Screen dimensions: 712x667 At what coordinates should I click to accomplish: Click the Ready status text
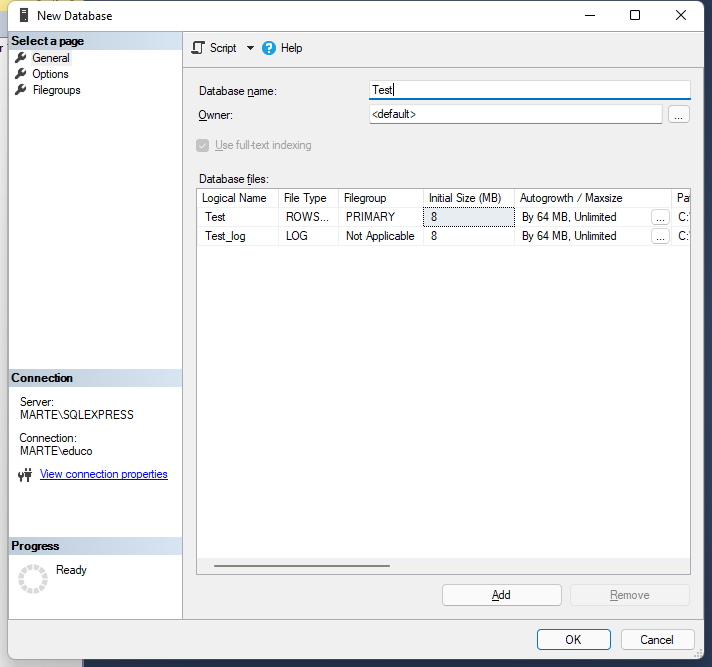pos(71,570)
